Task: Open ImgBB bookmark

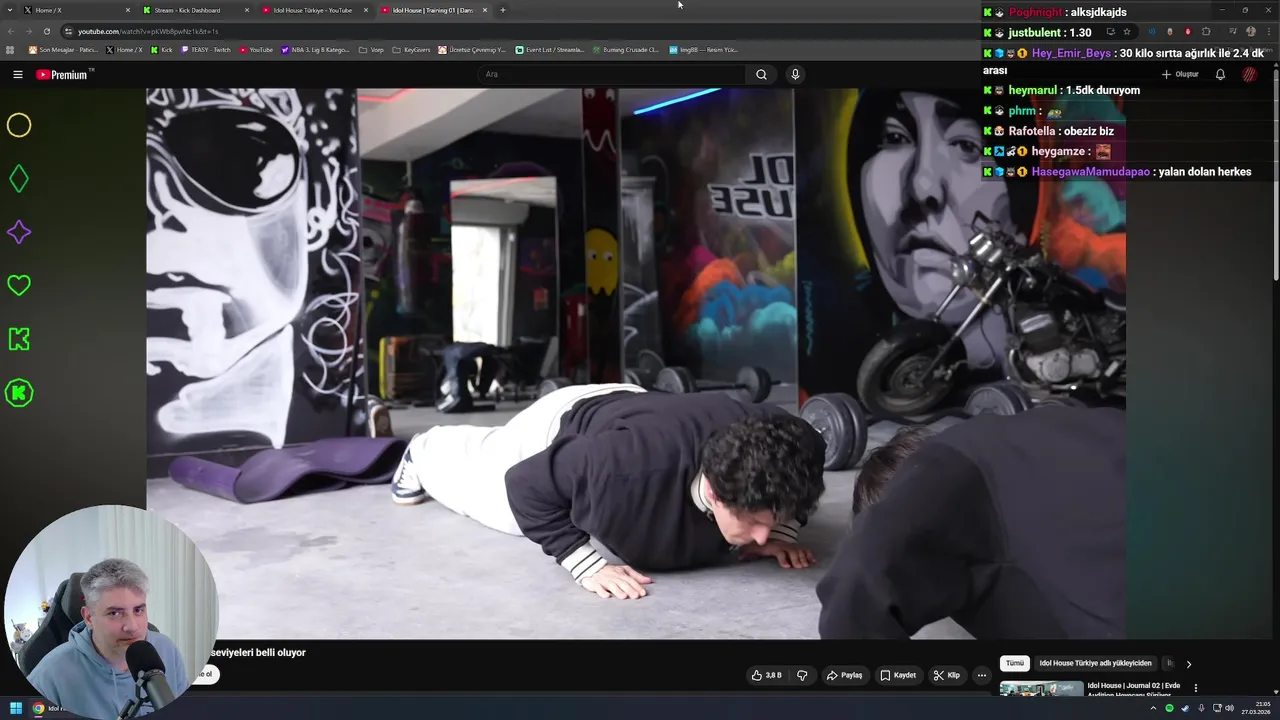Action: tap(704, 49)
